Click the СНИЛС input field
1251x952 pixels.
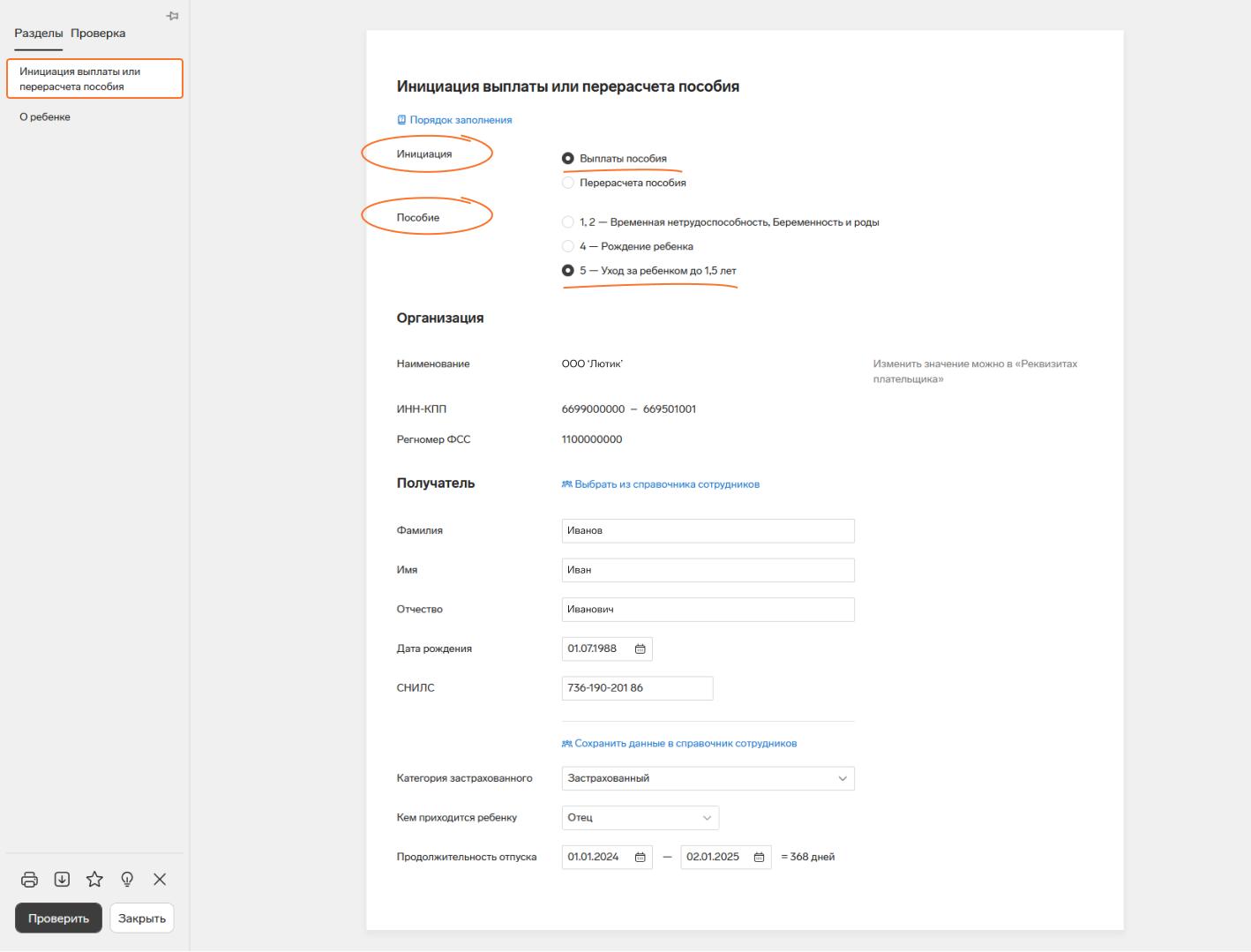tap(637, 688)
